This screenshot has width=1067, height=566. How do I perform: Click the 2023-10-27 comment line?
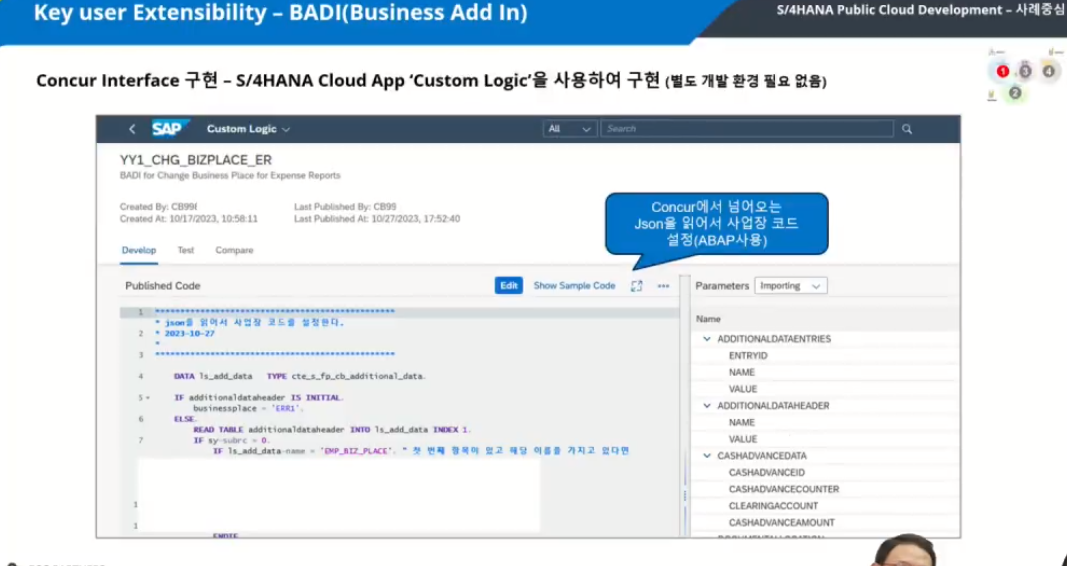point(185,333)
